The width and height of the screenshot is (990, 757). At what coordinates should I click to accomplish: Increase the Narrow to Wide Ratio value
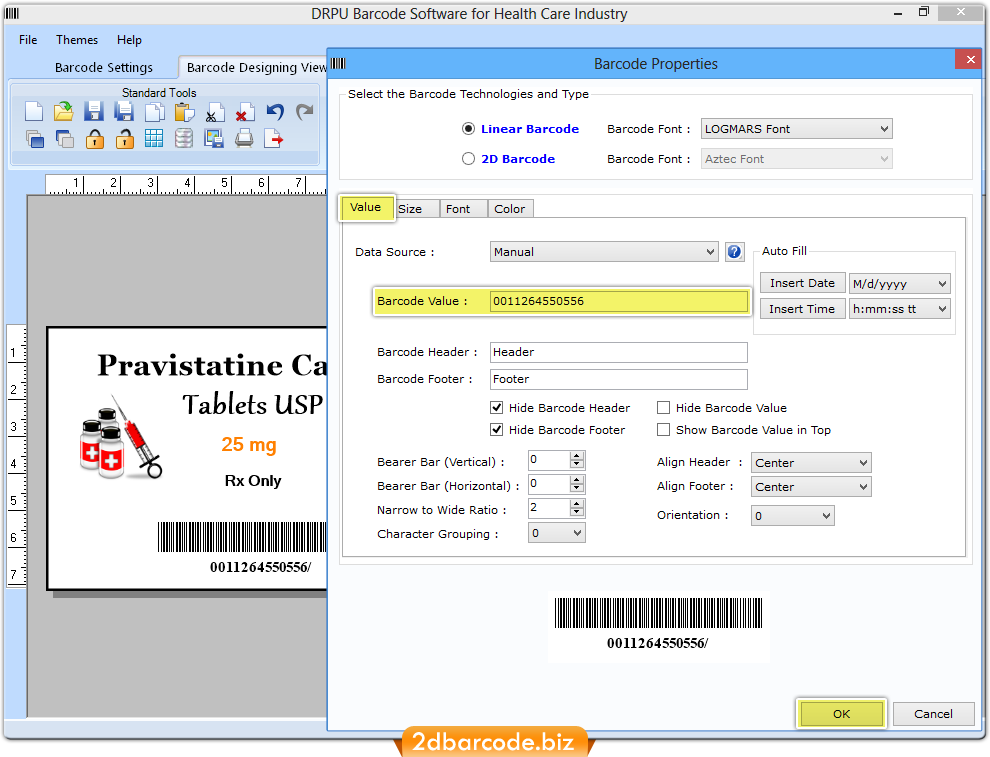coord(576,504)
